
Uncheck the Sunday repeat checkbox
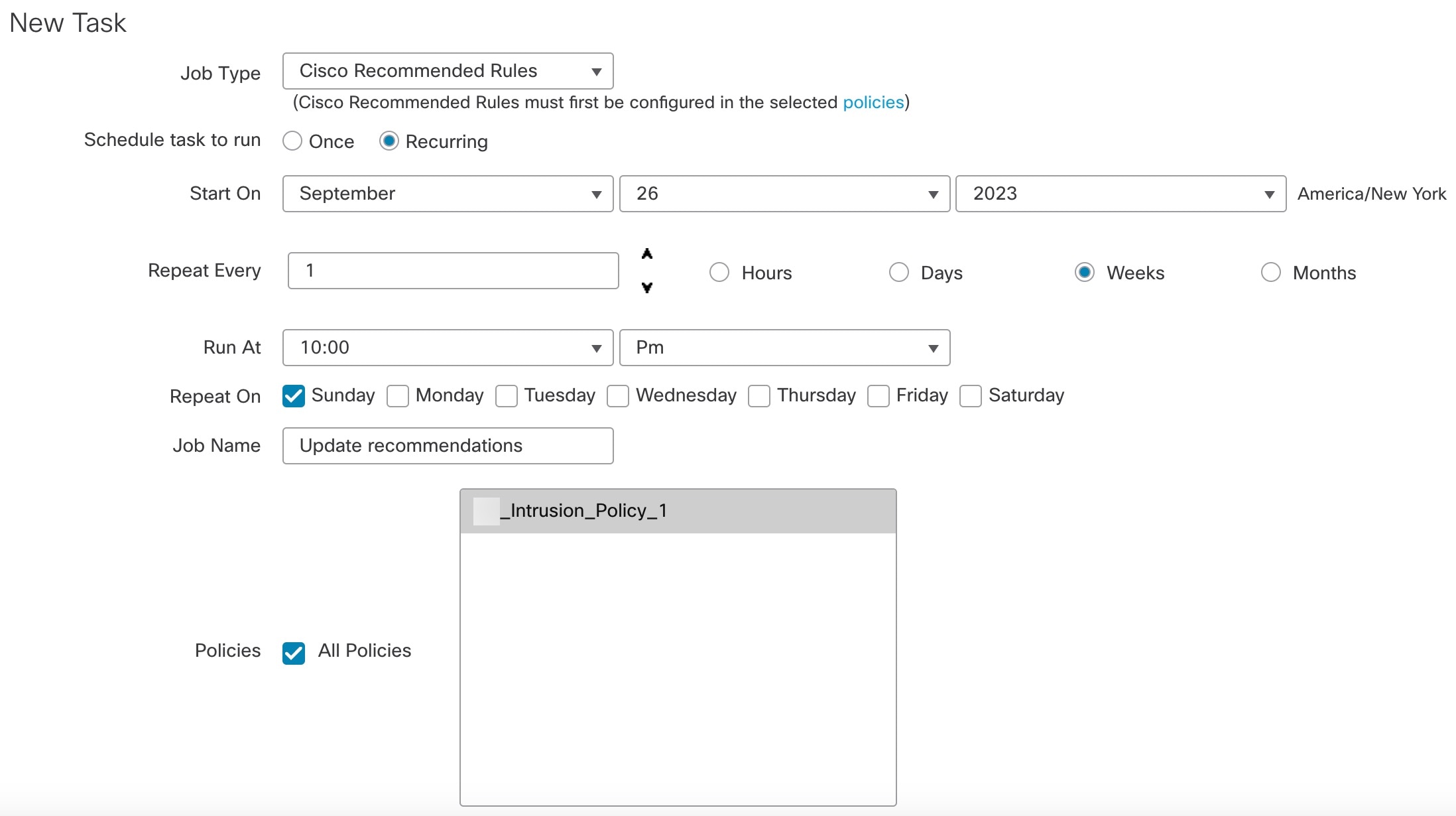point(293,395)
